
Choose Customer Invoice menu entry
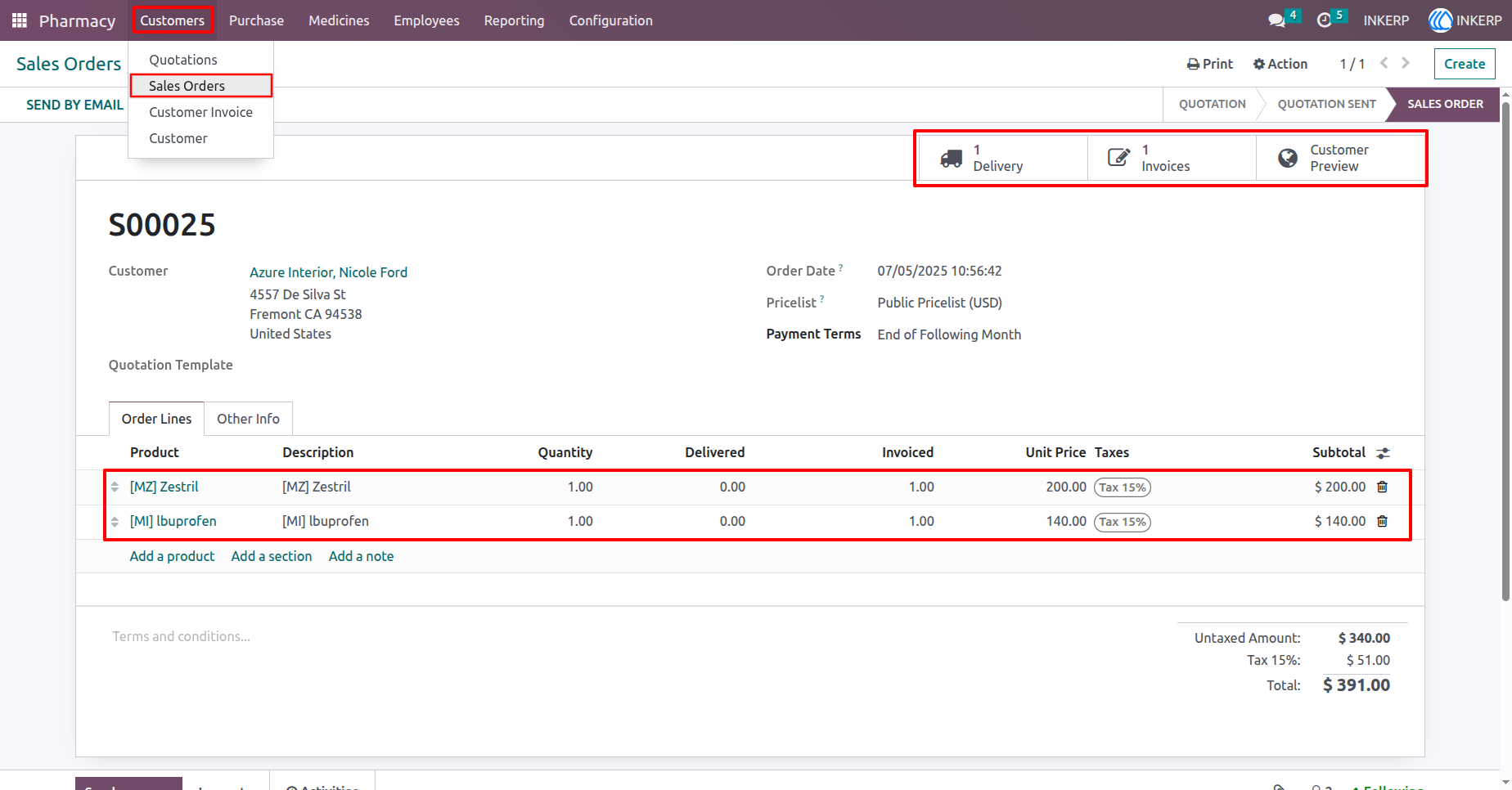tap(200, 112)
